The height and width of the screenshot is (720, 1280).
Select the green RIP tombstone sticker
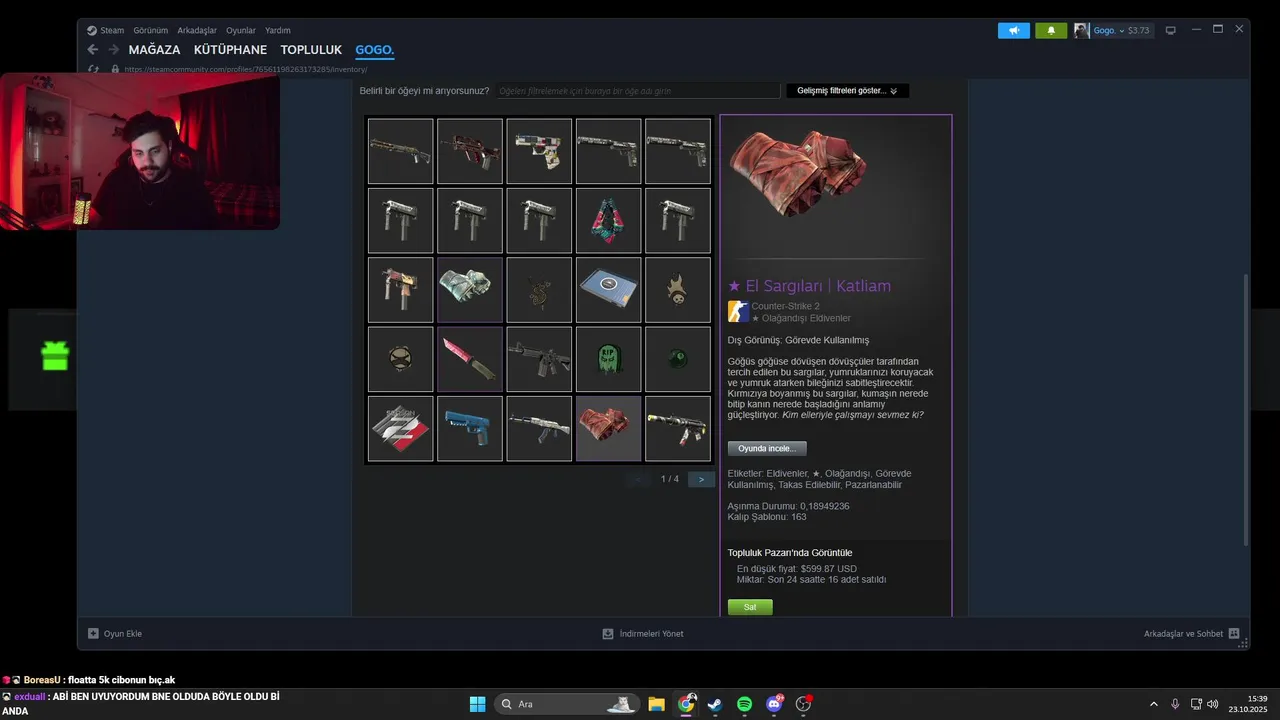click(x=608, y=359)
